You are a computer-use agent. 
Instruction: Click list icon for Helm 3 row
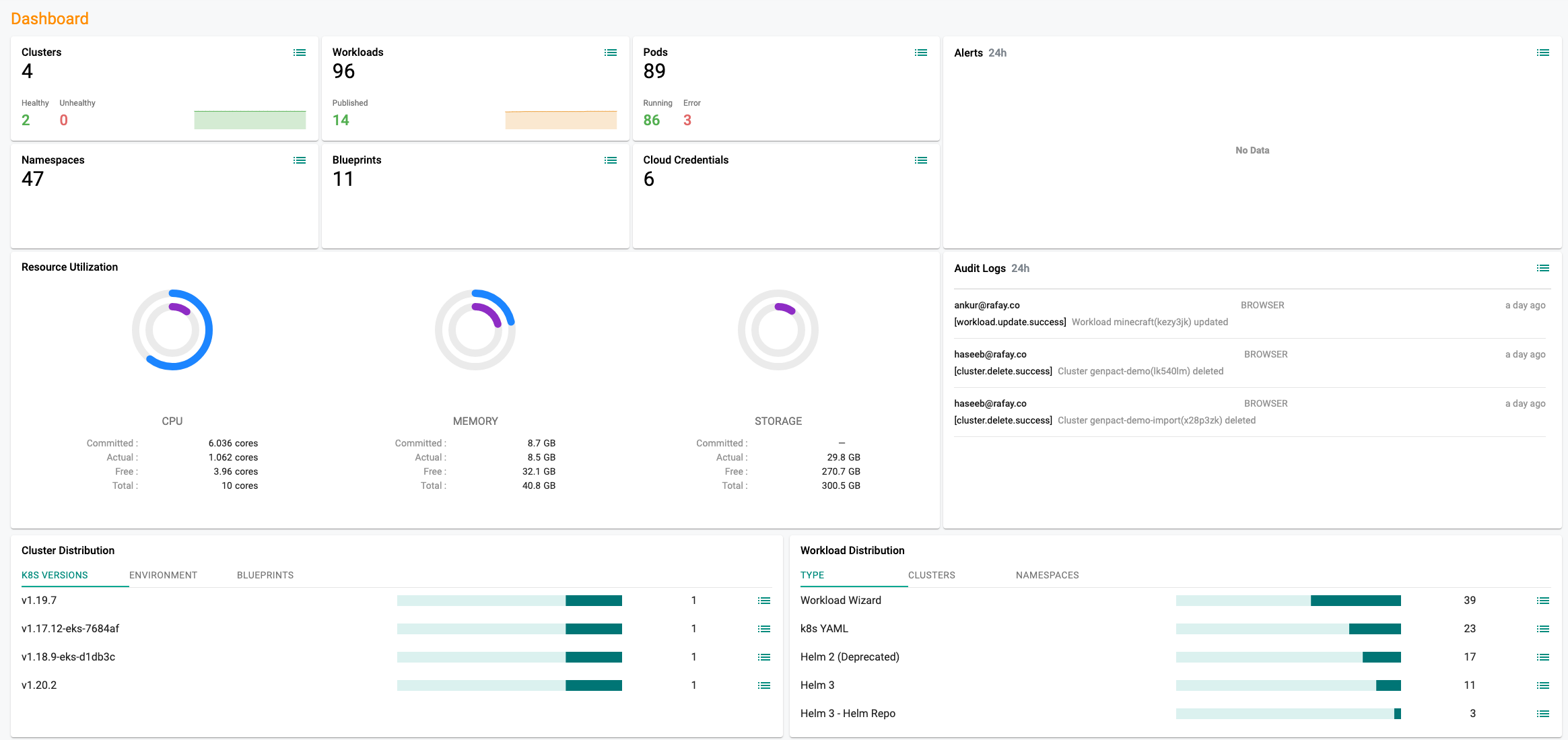click(1543, 685)
